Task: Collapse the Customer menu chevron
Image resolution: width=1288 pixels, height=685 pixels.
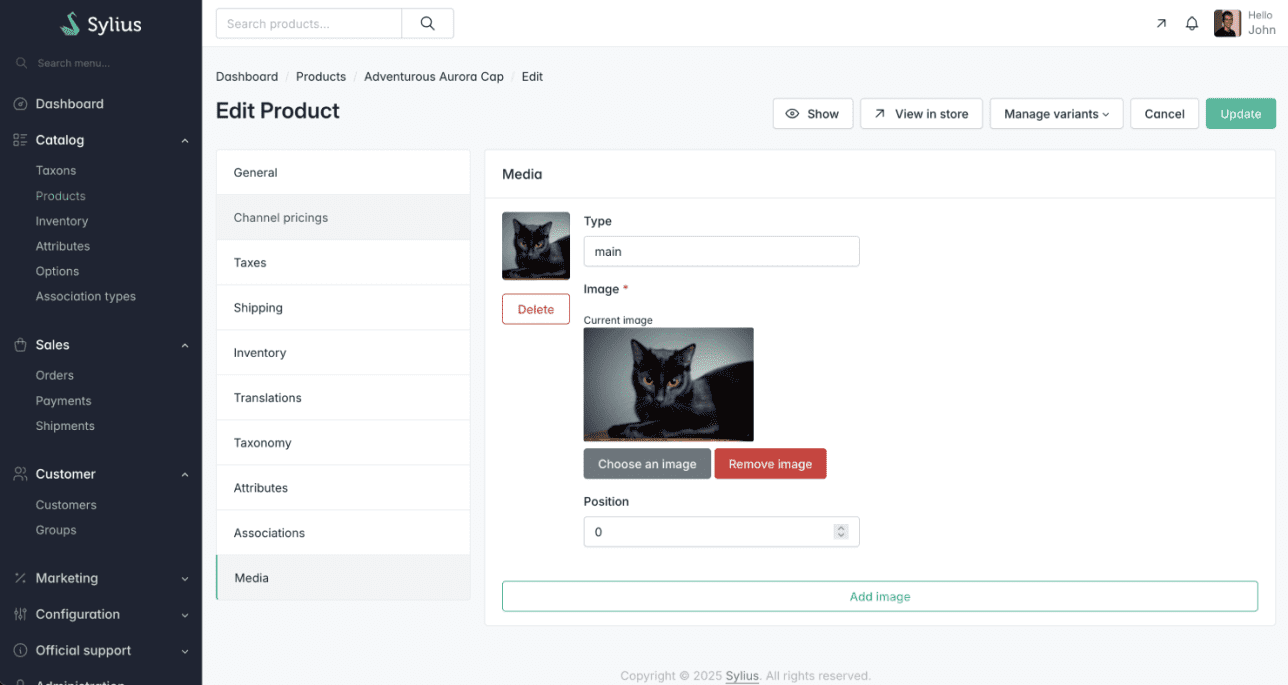Action: click(185, 475)
